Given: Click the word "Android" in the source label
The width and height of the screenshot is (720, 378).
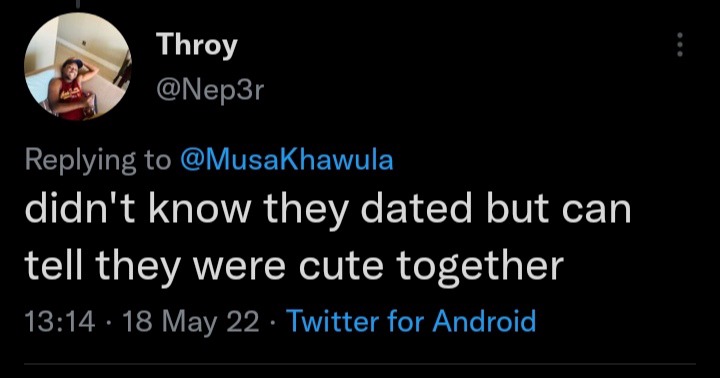Looking at the screenshot, I should tap(484, 321).
